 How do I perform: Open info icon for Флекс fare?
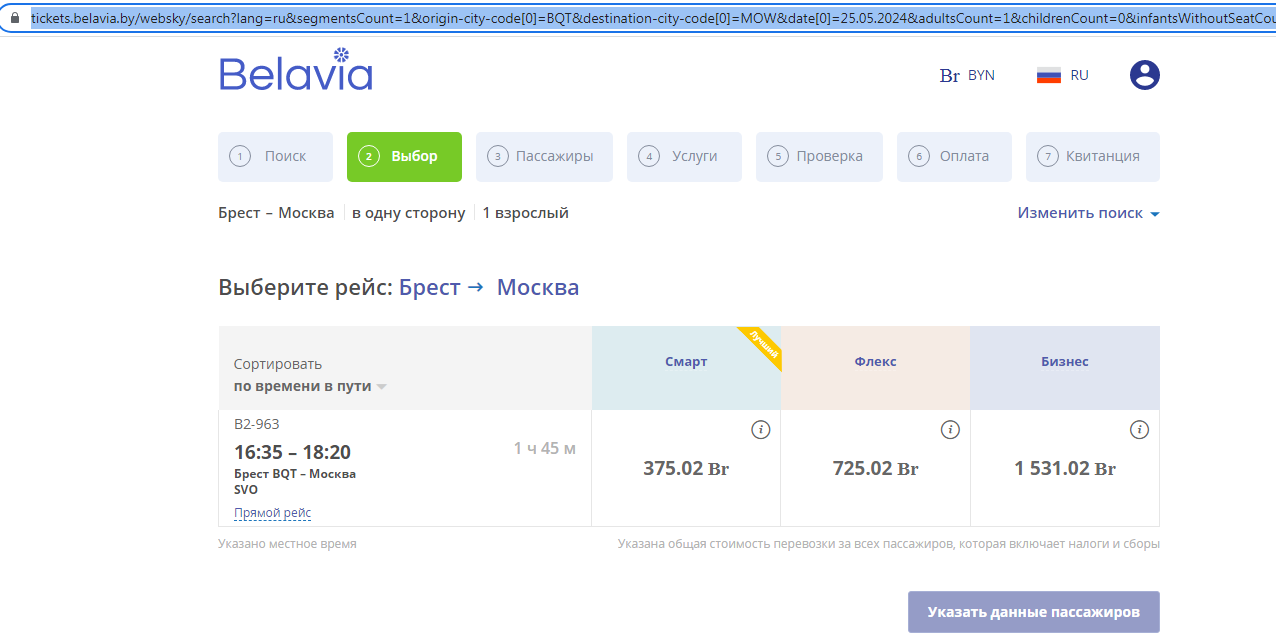coord(950,430)
